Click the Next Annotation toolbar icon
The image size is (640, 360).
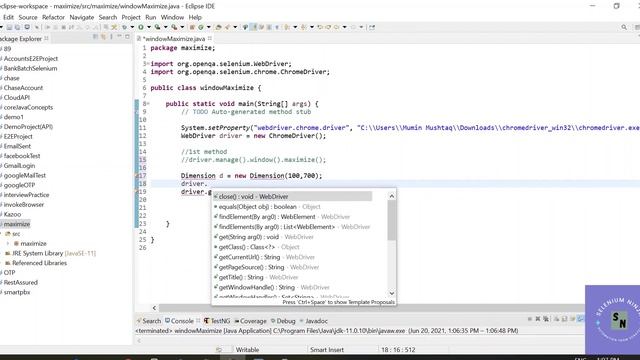pyautogui.click(x=287, y=27)
